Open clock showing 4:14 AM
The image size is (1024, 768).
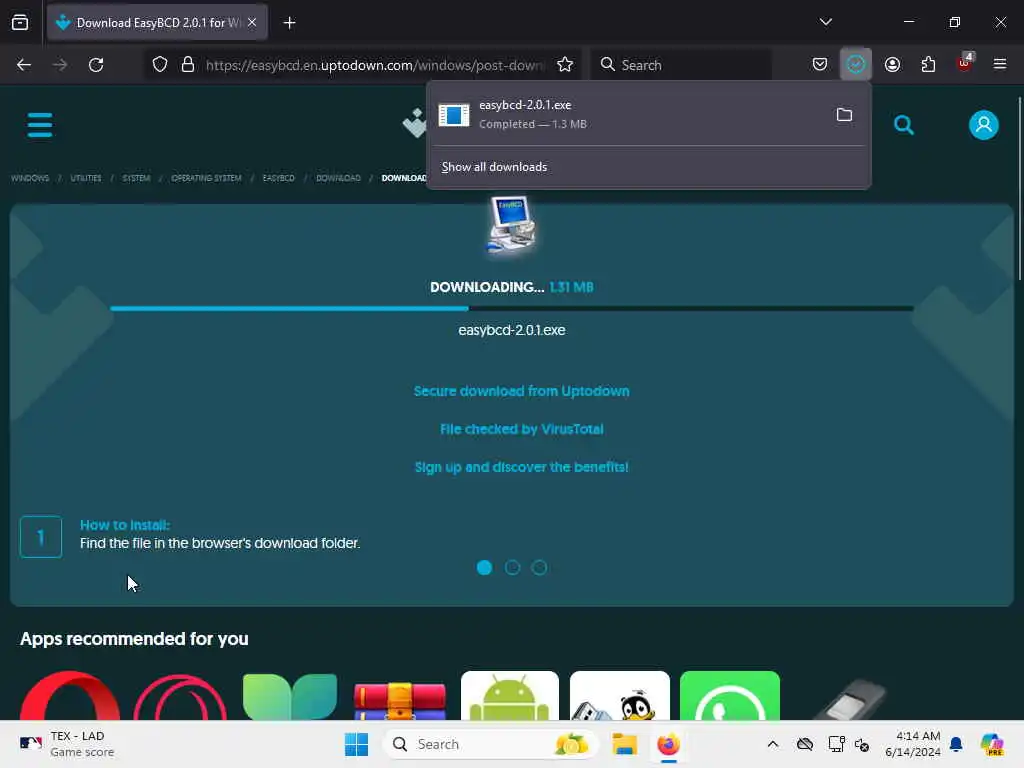pos(913,744)
